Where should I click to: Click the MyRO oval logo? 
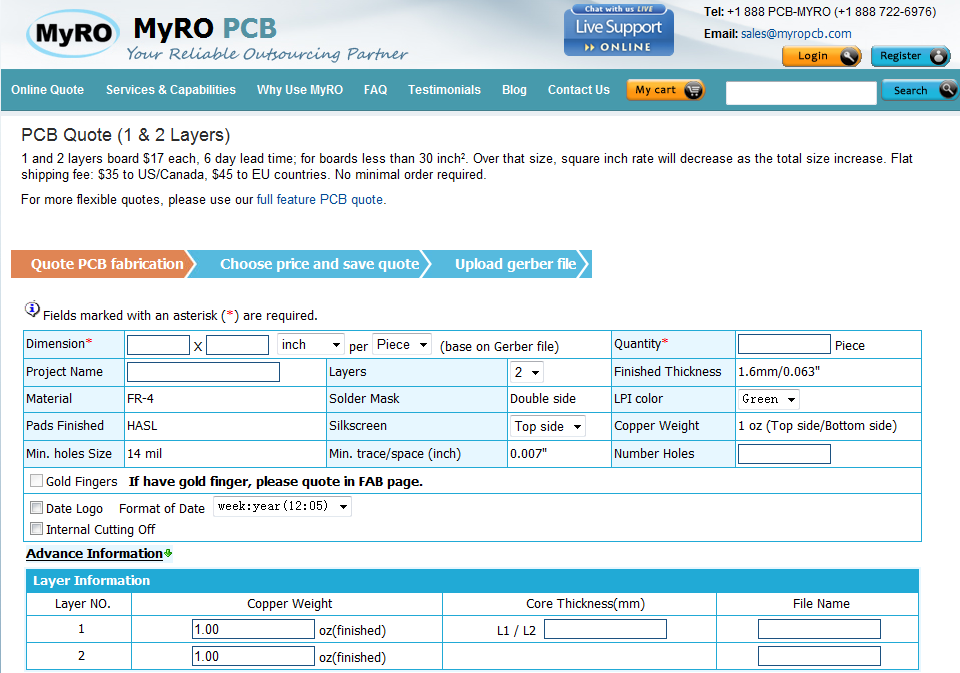tap(73, 34)
